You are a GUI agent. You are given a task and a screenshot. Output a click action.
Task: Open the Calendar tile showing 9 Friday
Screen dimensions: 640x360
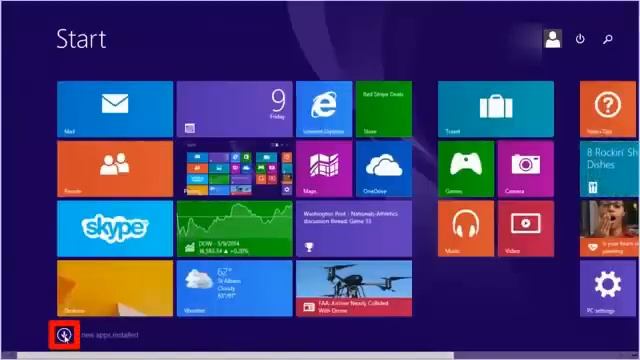(235, 109)
